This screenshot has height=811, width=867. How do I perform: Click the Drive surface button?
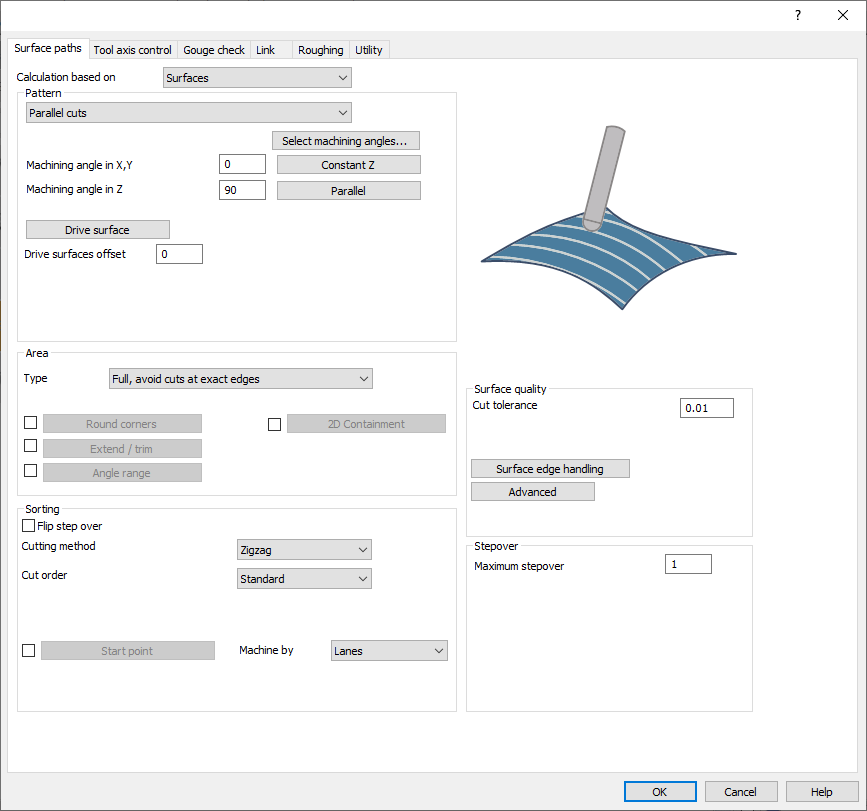click(x=97, y=229)
